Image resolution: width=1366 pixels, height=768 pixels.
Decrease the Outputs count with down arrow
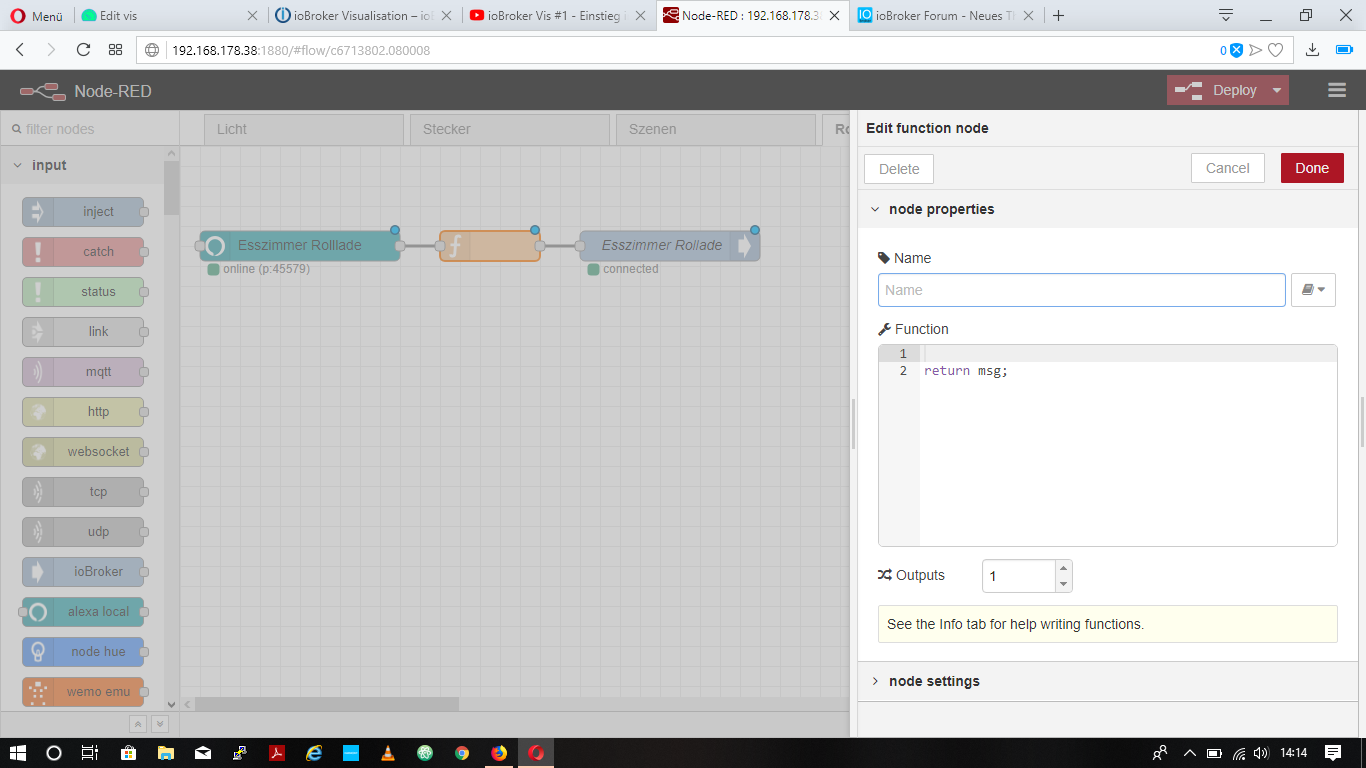tap(1063, 584)
